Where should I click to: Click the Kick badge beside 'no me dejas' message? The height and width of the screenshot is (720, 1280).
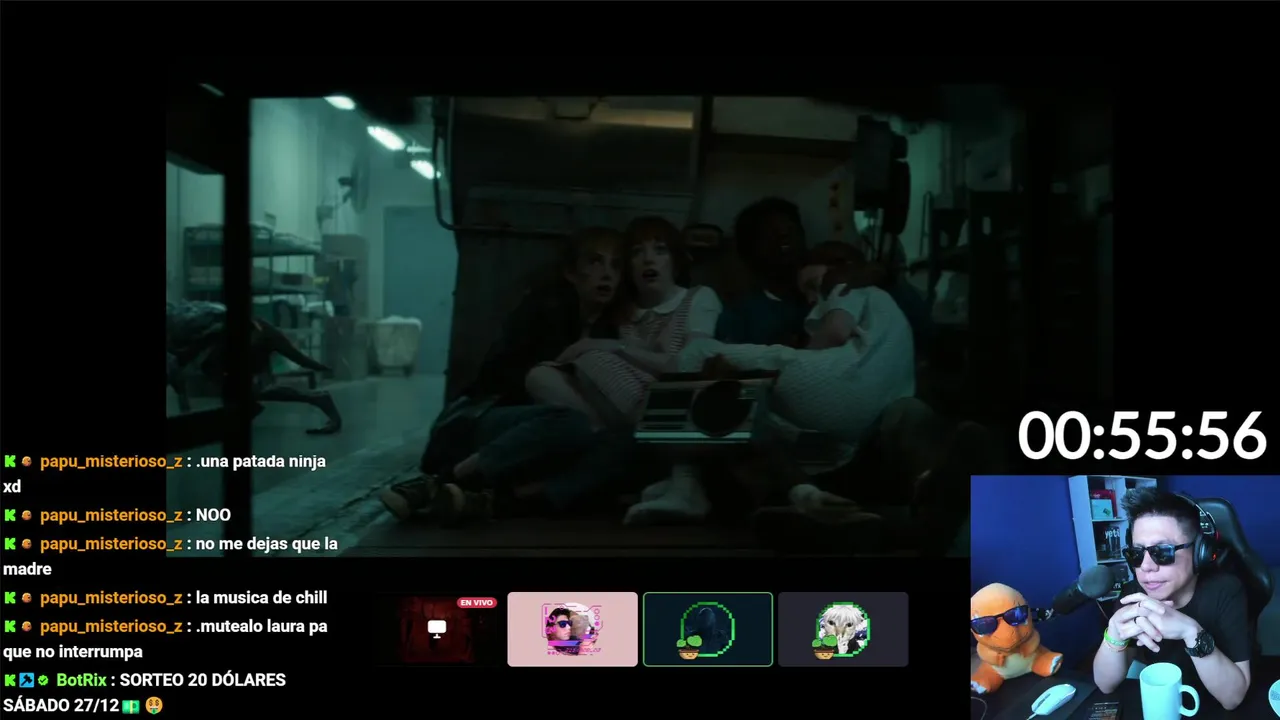coord(10,544)
